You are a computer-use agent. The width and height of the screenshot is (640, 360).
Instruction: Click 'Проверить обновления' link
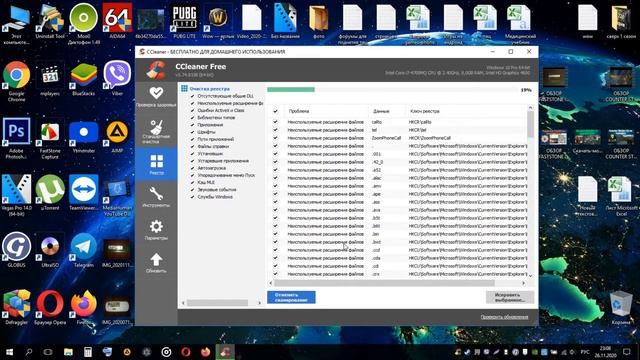click(x=504, y=317)
